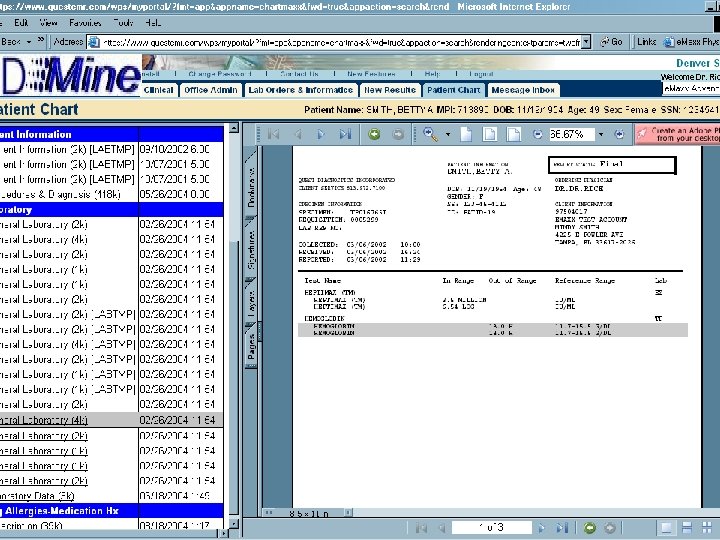Image resolution: width=720 pixels, height=540 pixels.
Task: Click green previous view button in top toolbar
Action: coord(374,134)
